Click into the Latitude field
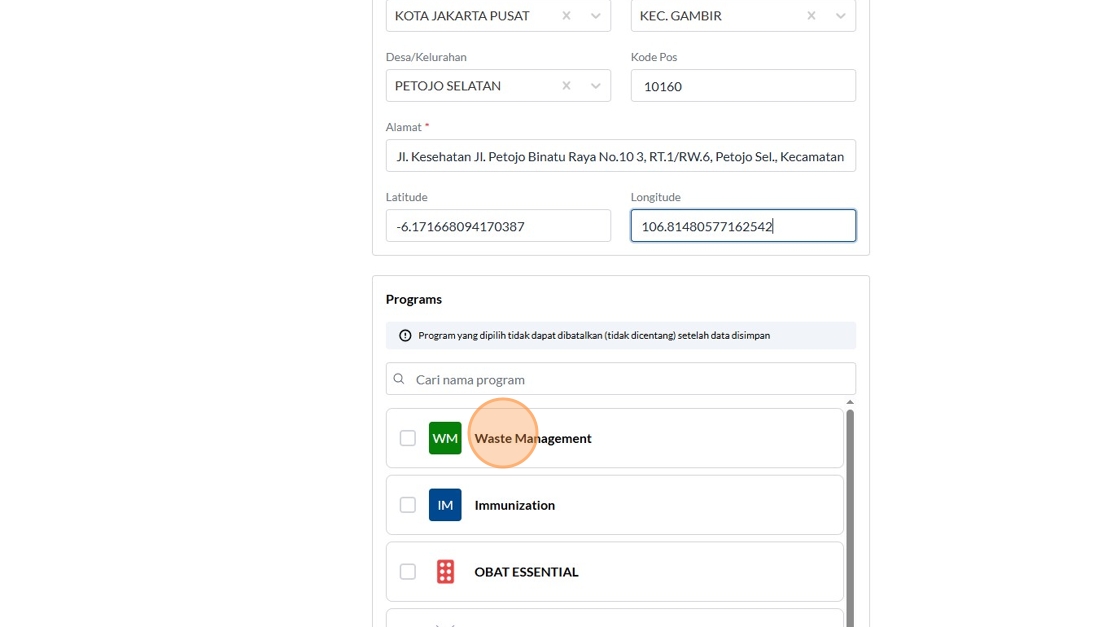The width and height of the screenshot is (1120, 627). tap(498, 226)
